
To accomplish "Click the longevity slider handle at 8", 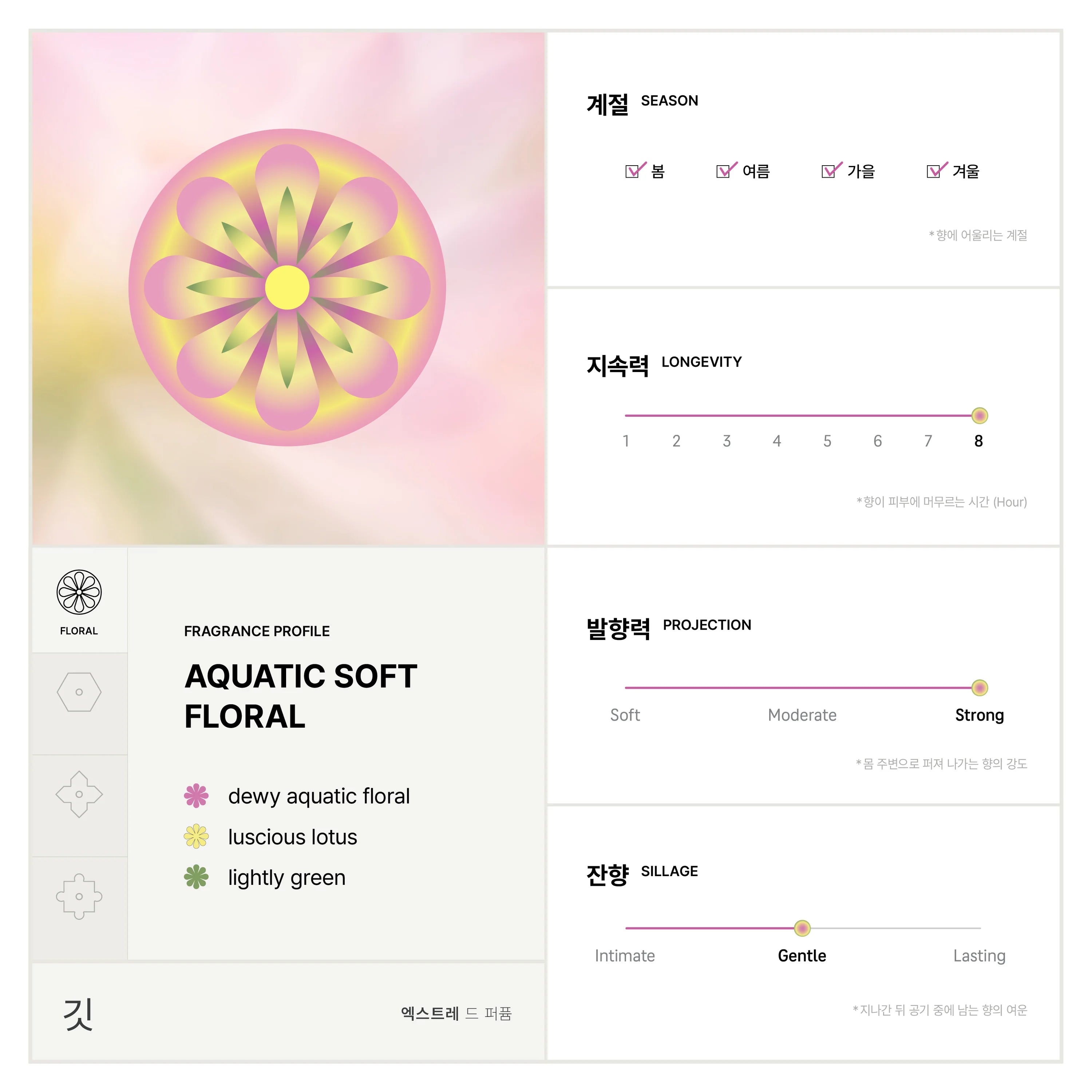I will click(980, 415).
